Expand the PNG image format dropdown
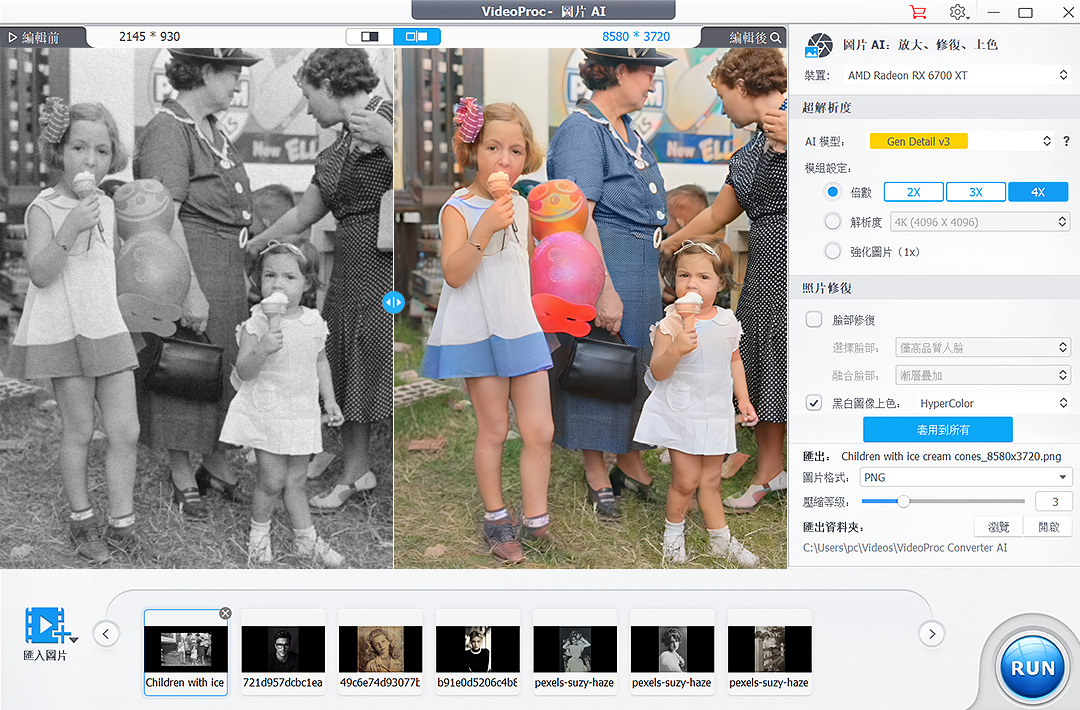Viewport: 1080px width, 710px height. 965,478
